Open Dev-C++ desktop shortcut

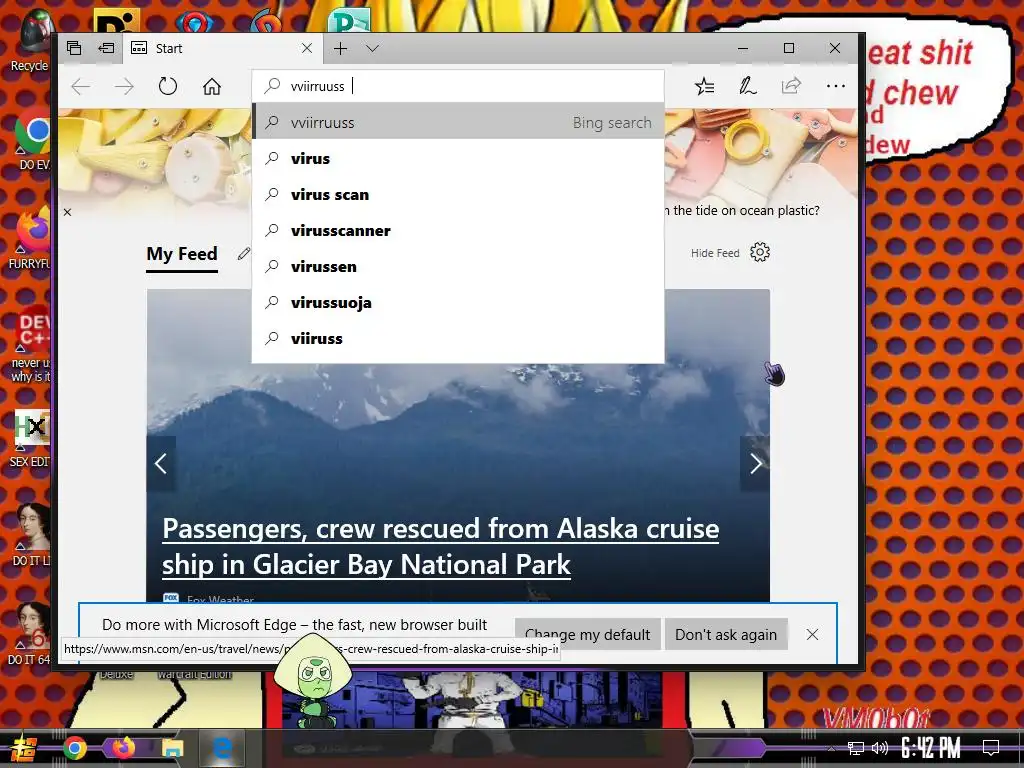(x=31, y=344)
